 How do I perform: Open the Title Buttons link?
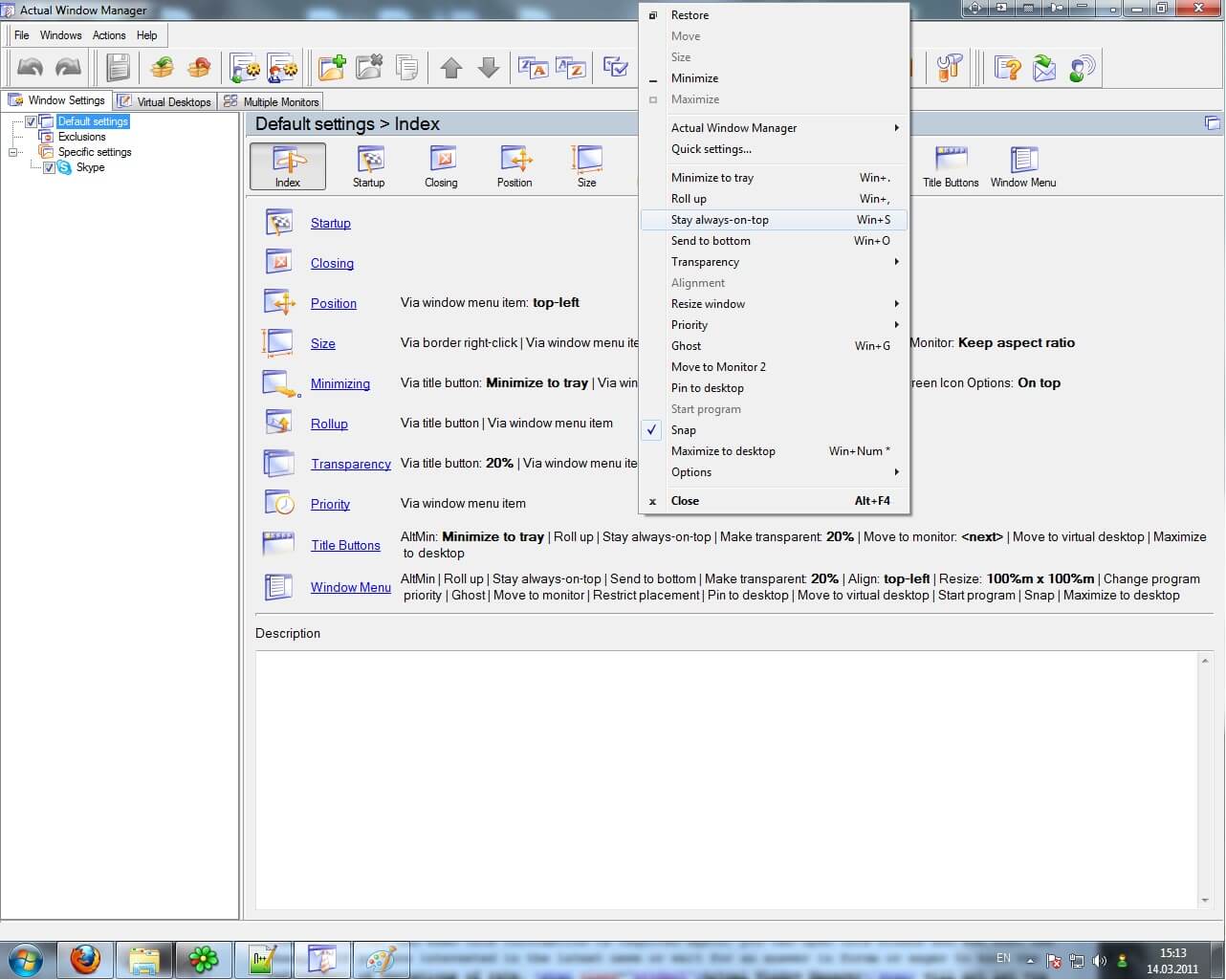pos(345,546)
